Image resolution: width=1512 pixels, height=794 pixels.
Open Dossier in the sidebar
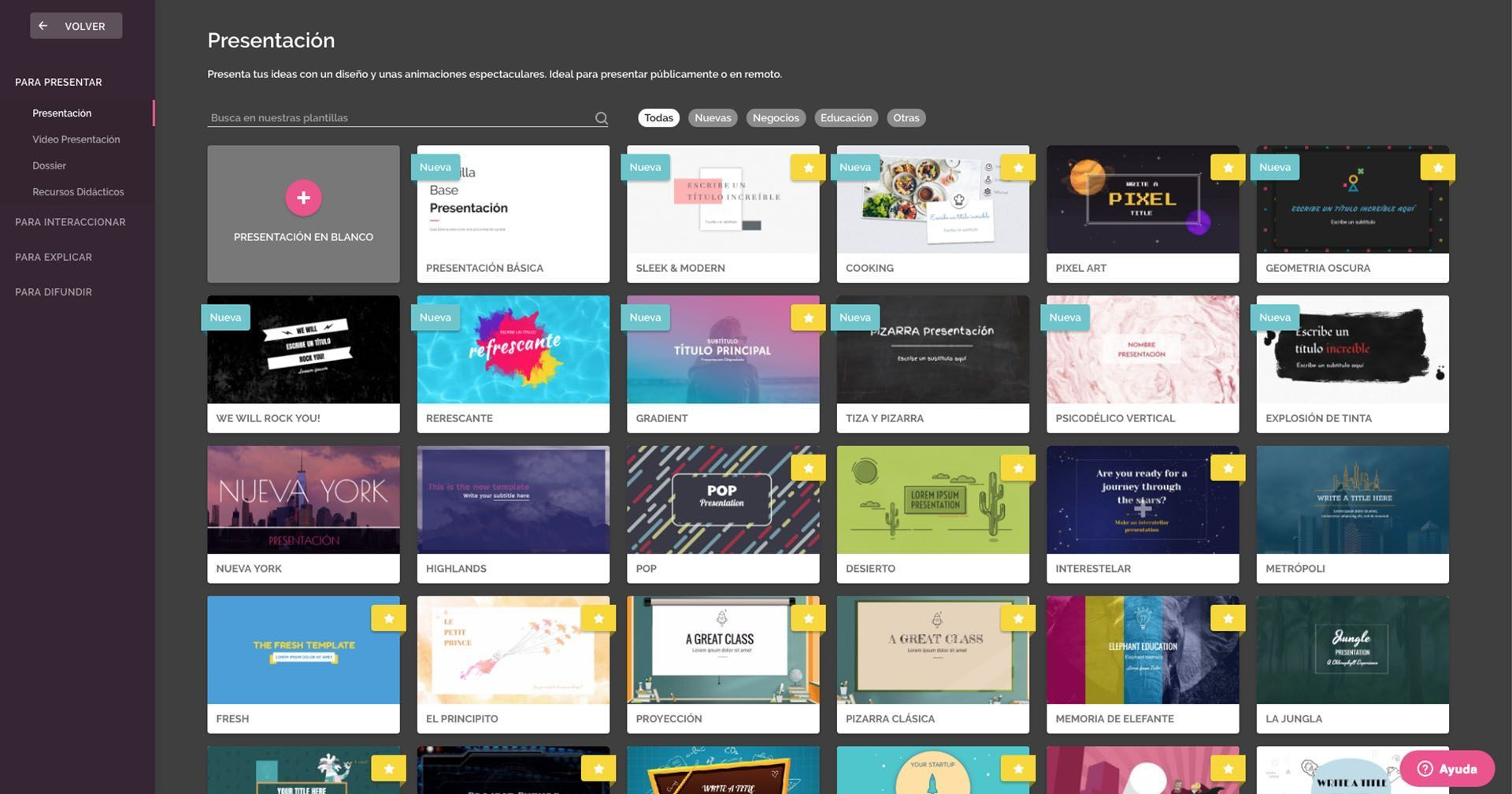point(49,165)
